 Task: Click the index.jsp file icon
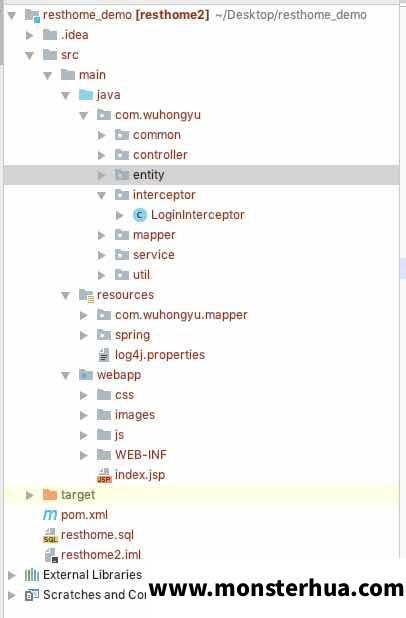pyautogui.click(x=104, y=475)
